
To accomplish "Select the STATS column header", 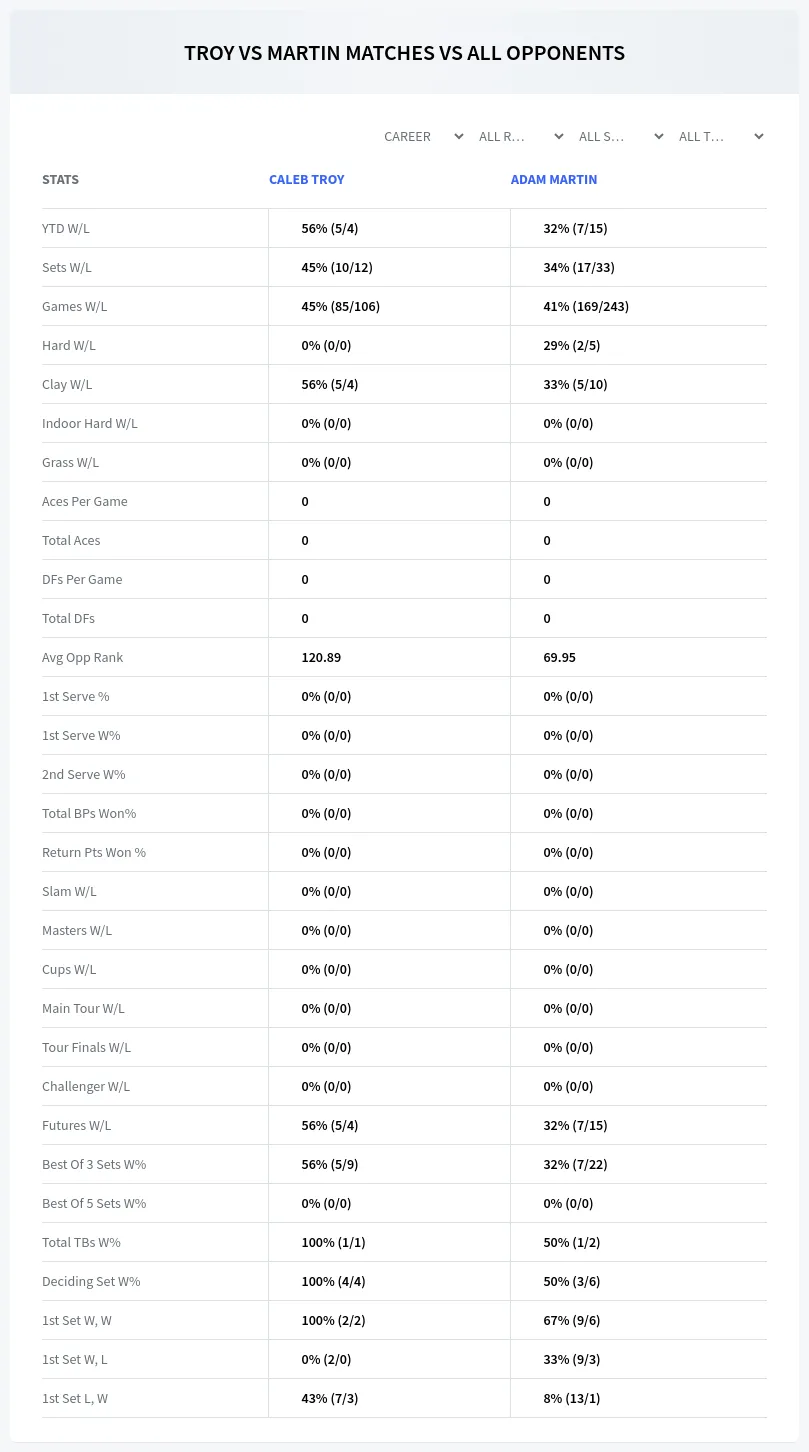I will click(x=60, y=180).
